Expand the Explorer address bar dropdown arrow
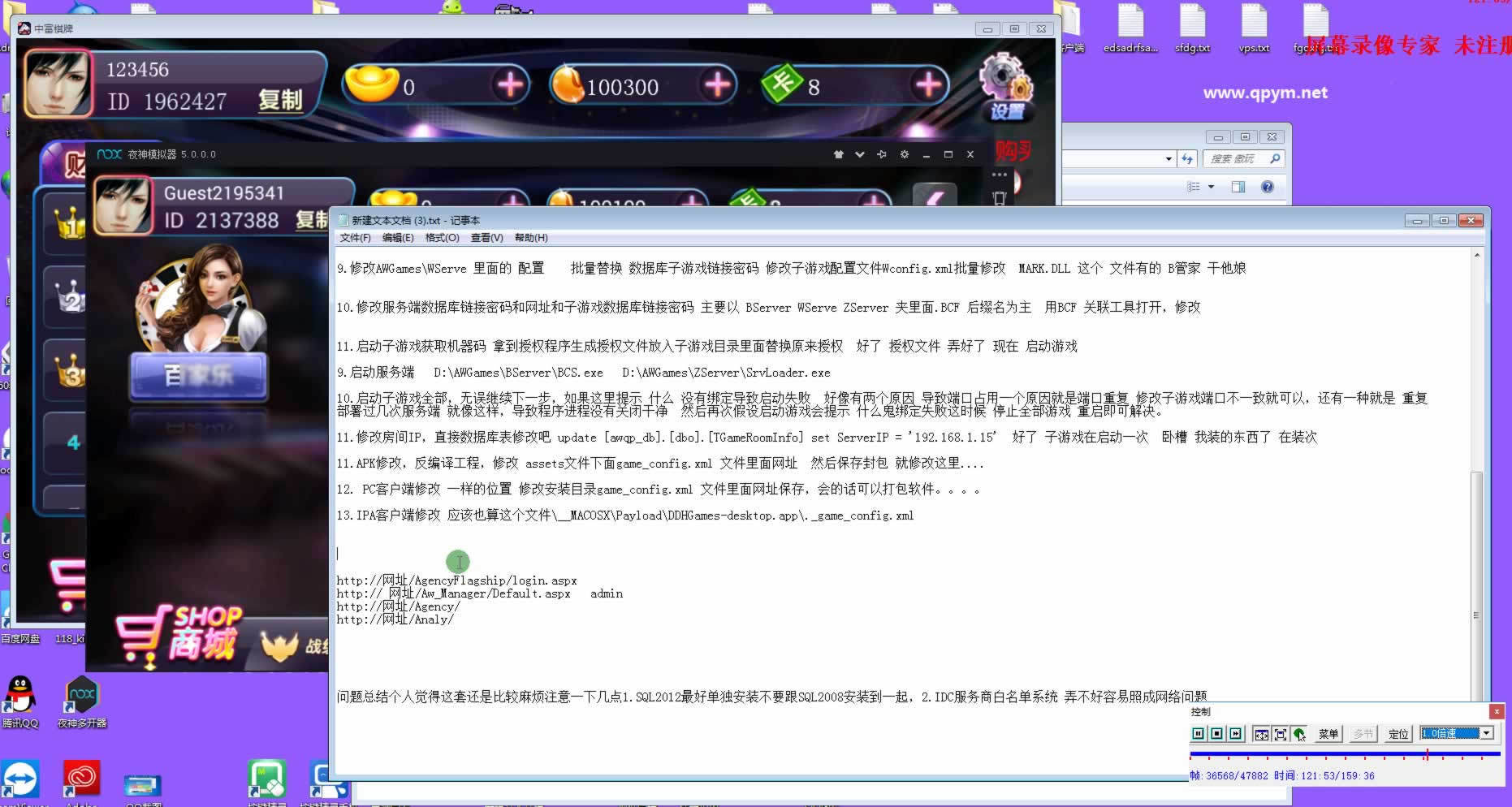 tap(1169, 159)
